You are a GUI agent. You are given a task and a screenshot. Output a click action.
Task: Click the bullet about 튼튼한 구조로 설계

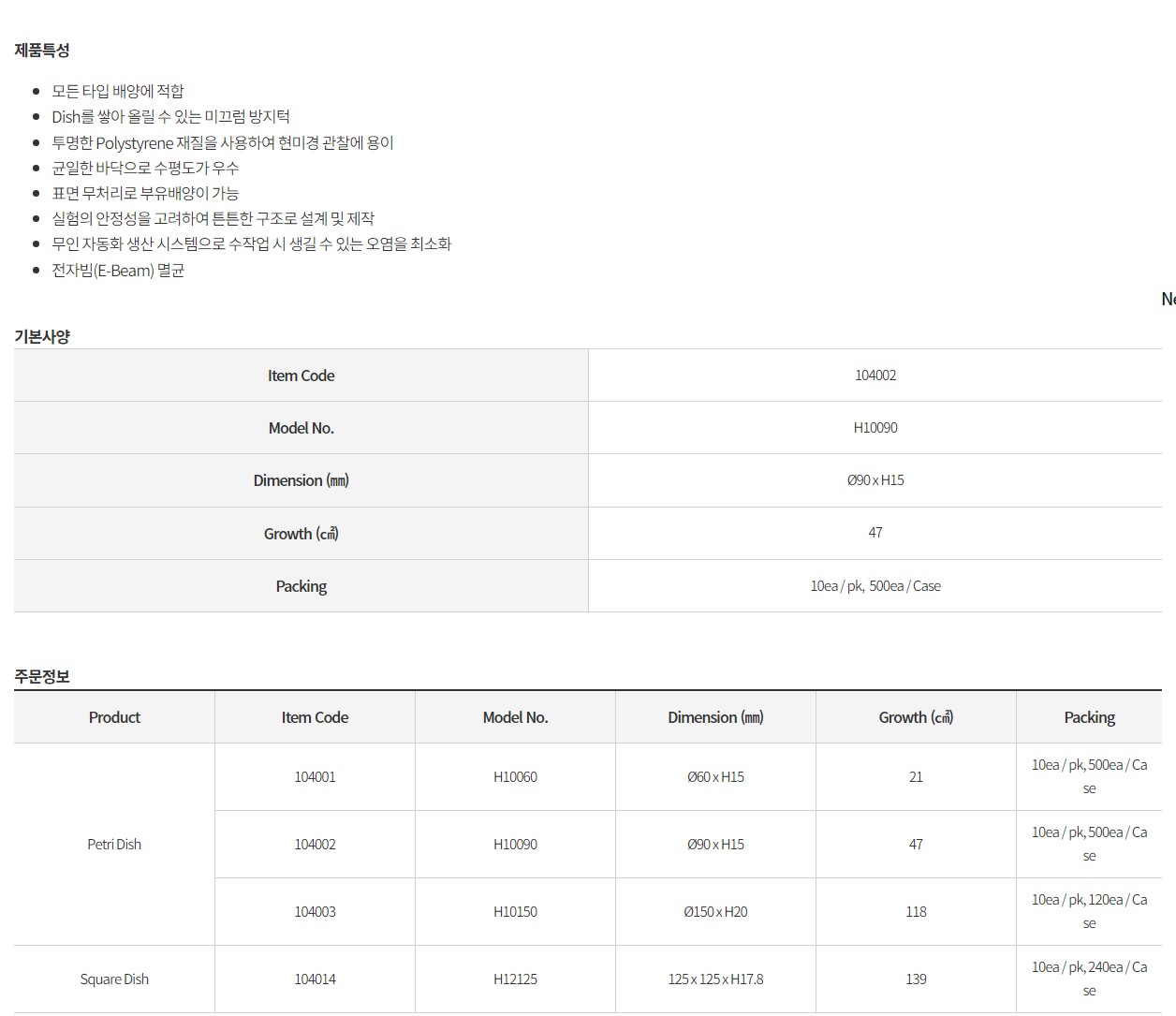(213, 218)
